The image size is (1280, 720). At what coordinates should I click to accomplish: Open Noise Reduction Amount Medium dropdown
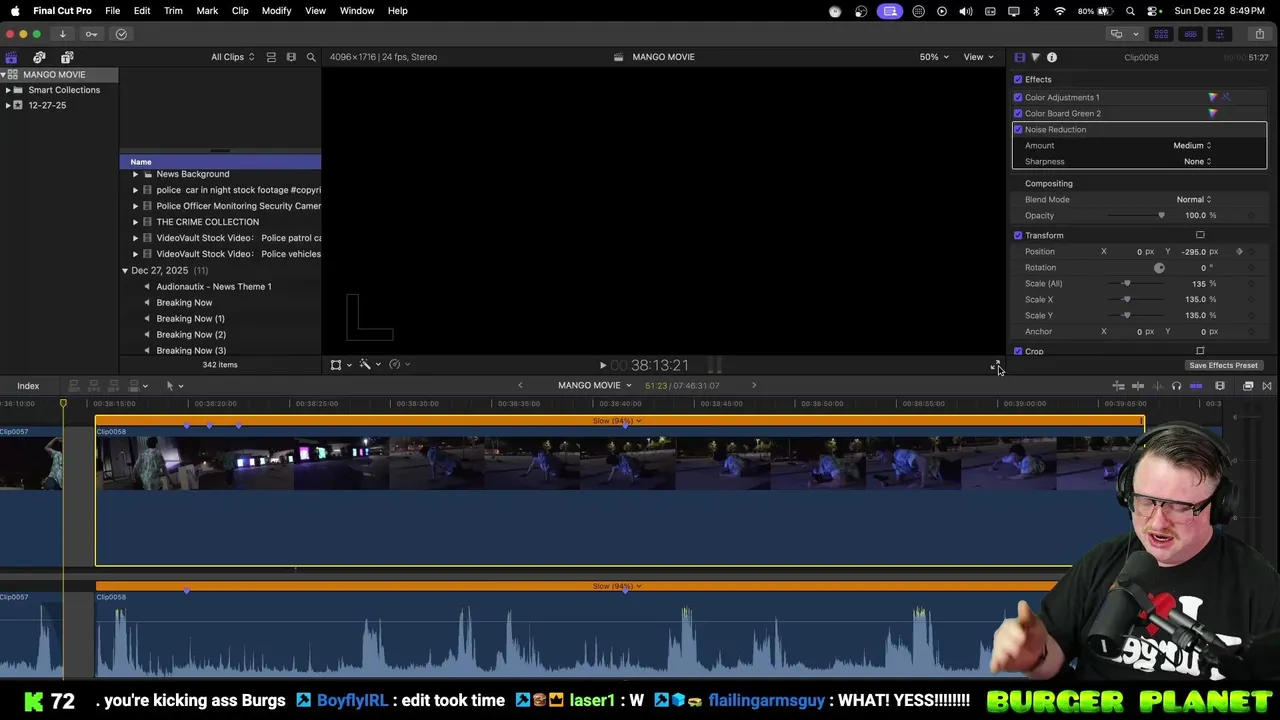pos(1192,145)
